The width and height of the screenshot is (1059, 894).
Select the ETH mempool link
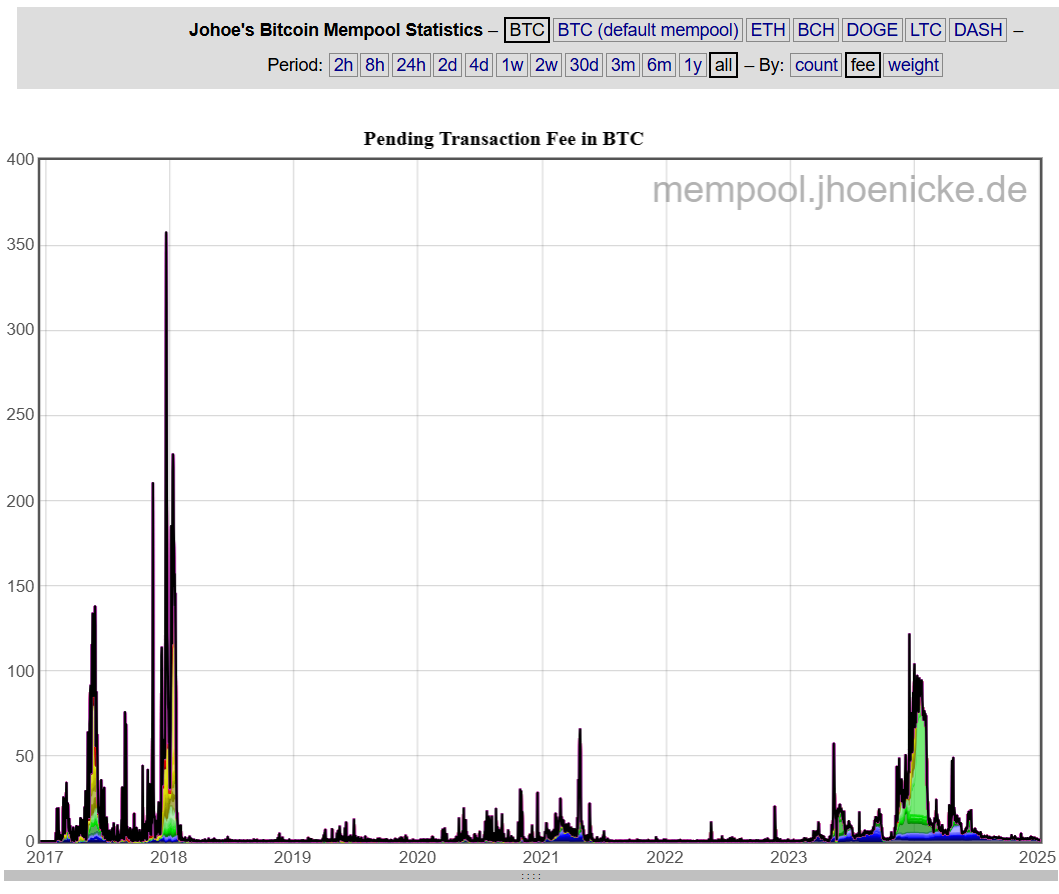click(x=768, y=30)
